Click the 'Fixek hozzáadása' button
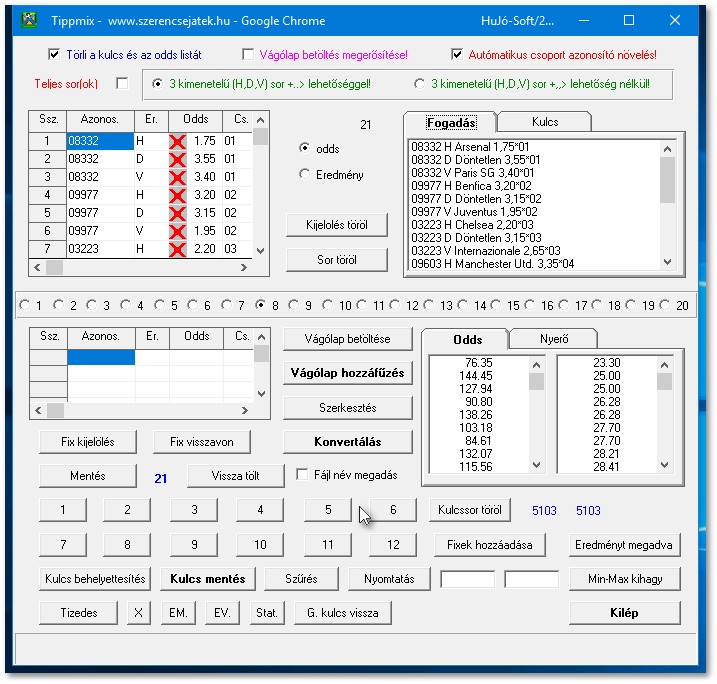Image resolution: width=717 pixels, height=684 pixels. click(x=490, y=545)
